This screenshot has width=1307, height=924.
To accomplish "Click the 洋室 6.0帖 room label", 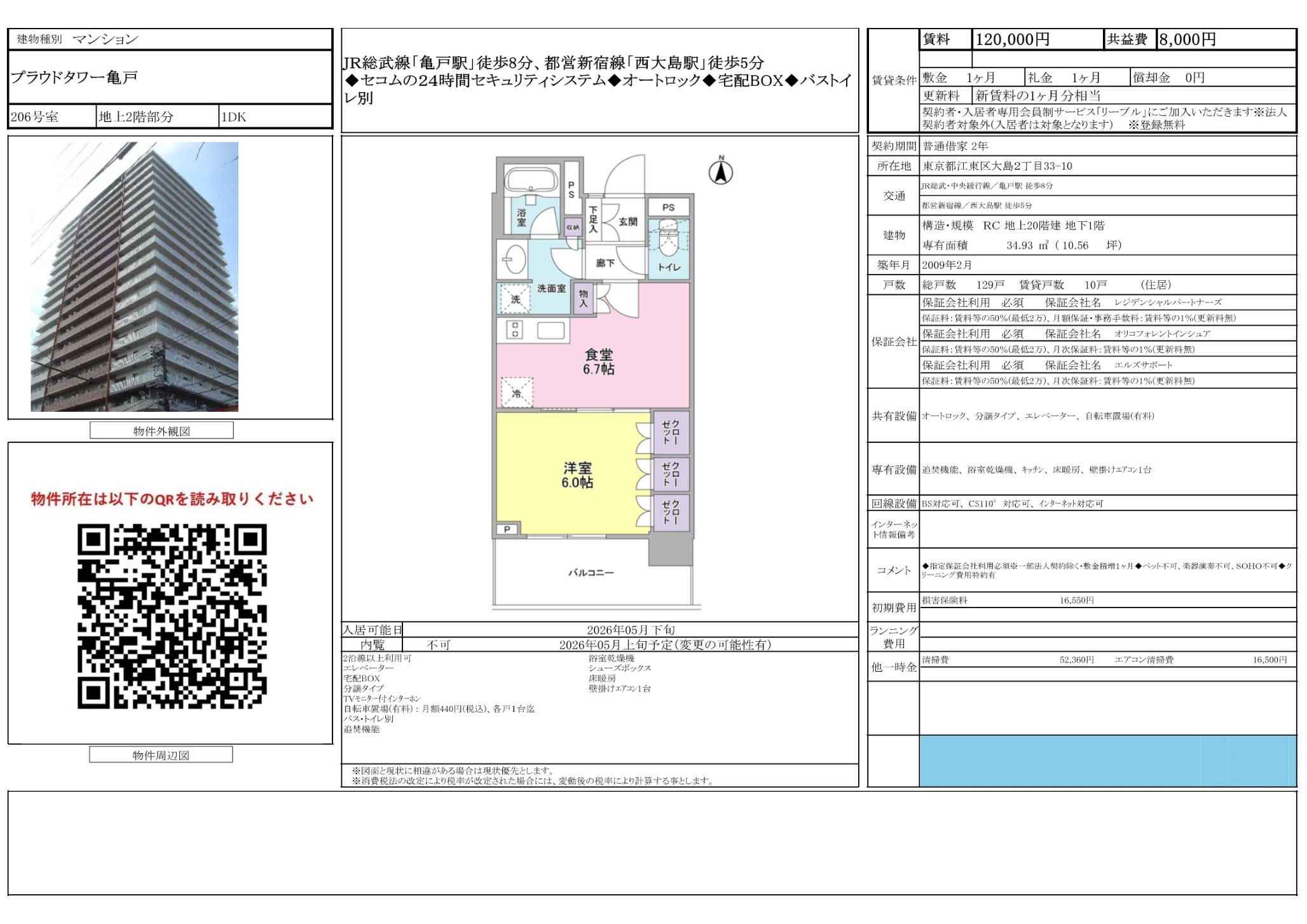I will pos(577,475).
